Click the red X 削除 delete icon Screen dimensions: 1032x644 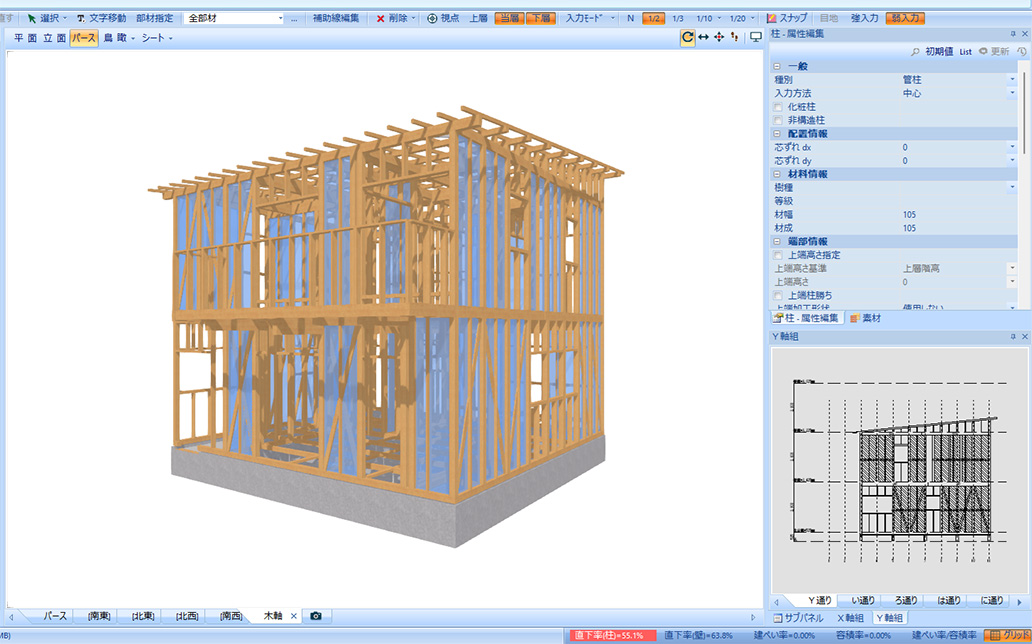[x=380, y=18]
